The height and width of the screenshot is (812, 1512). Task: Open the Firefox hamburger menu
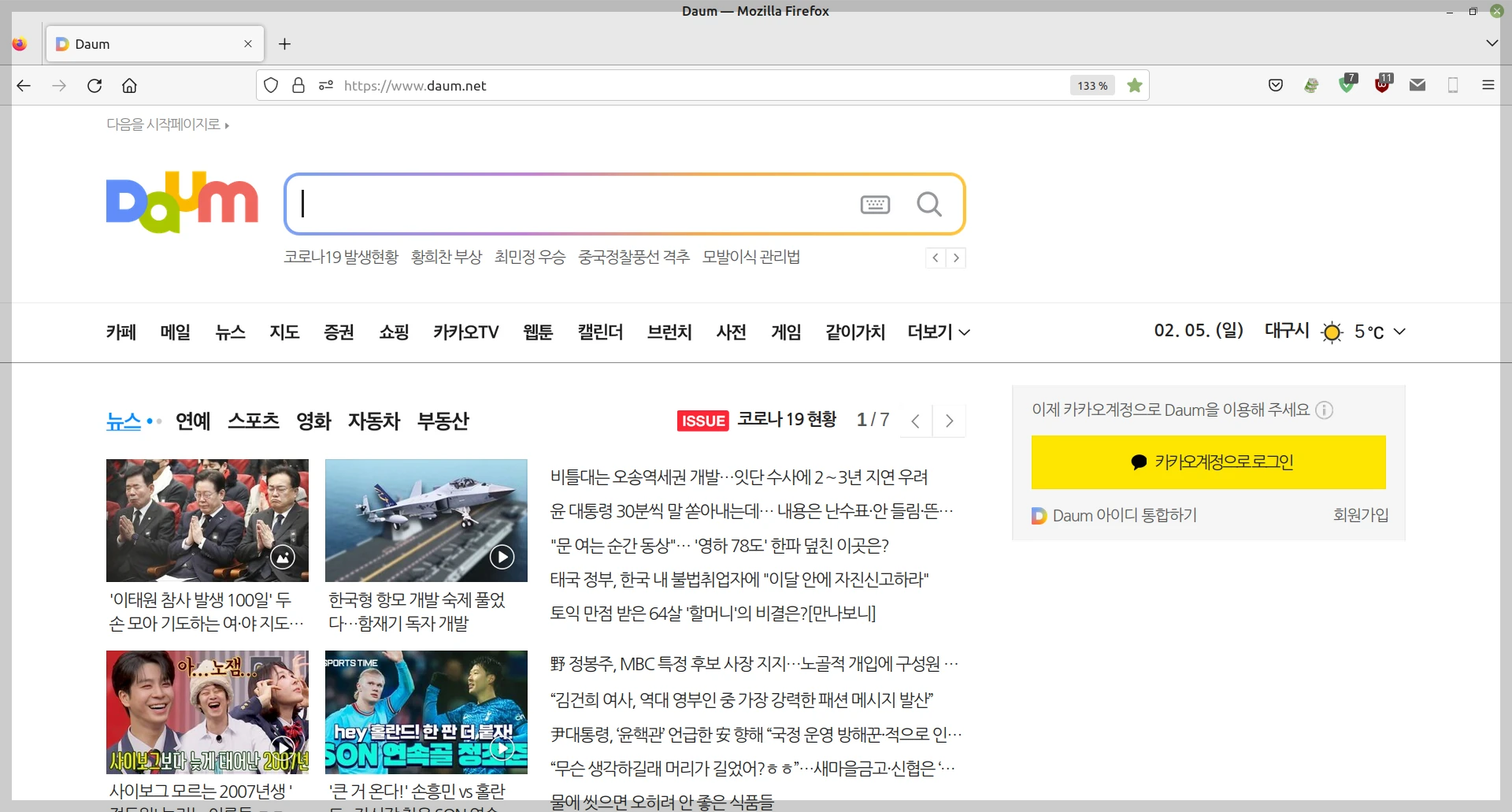[1488, 85]
